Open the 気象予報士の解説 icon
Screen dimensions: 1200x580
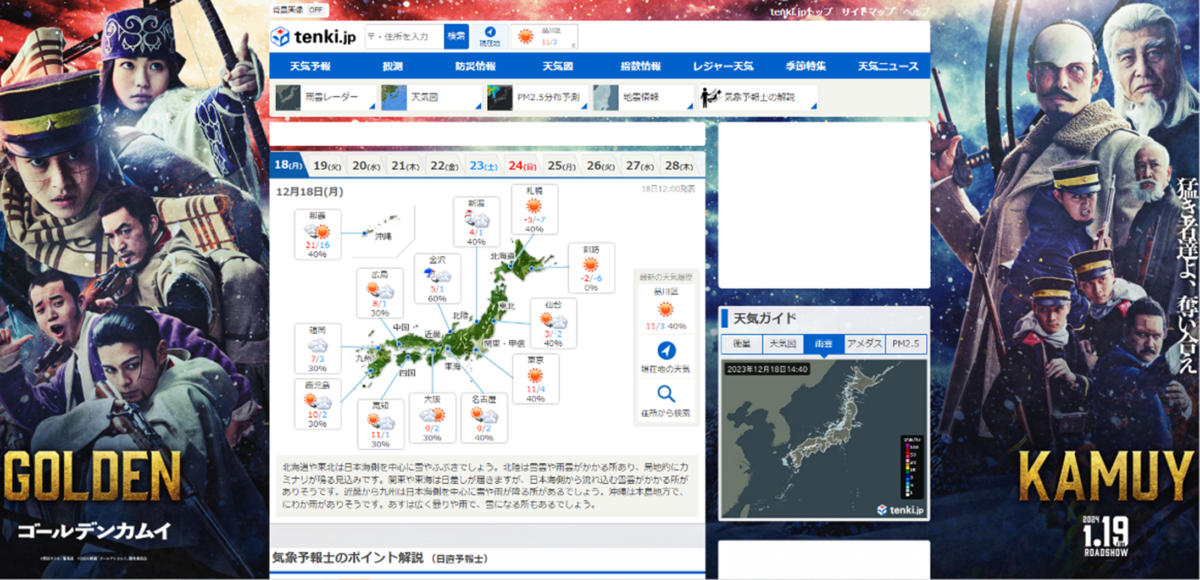point(710,97)
